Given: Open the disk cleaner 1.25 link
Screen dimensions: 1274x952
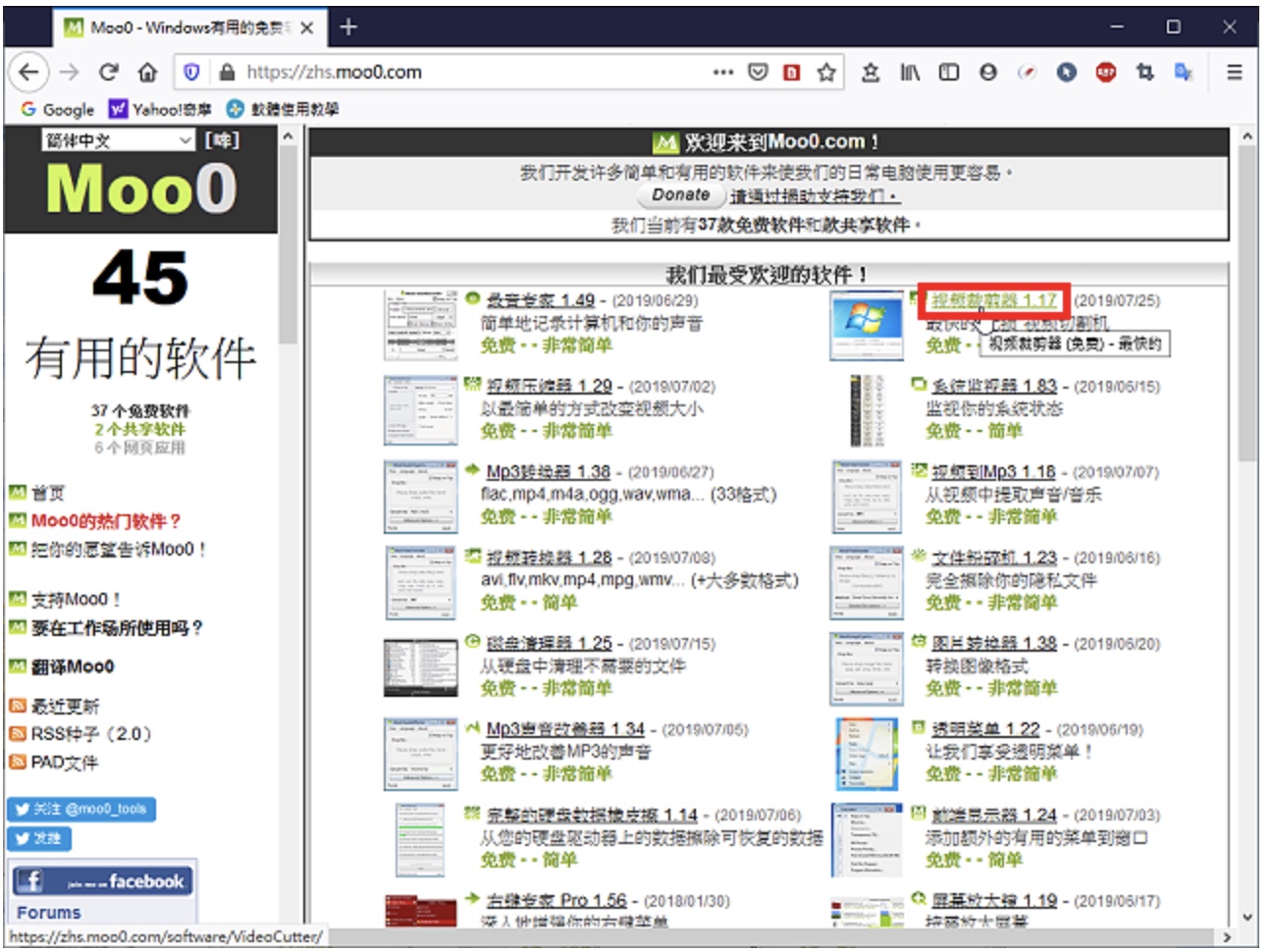Looking at the screenshot, I should pos(549,644).
